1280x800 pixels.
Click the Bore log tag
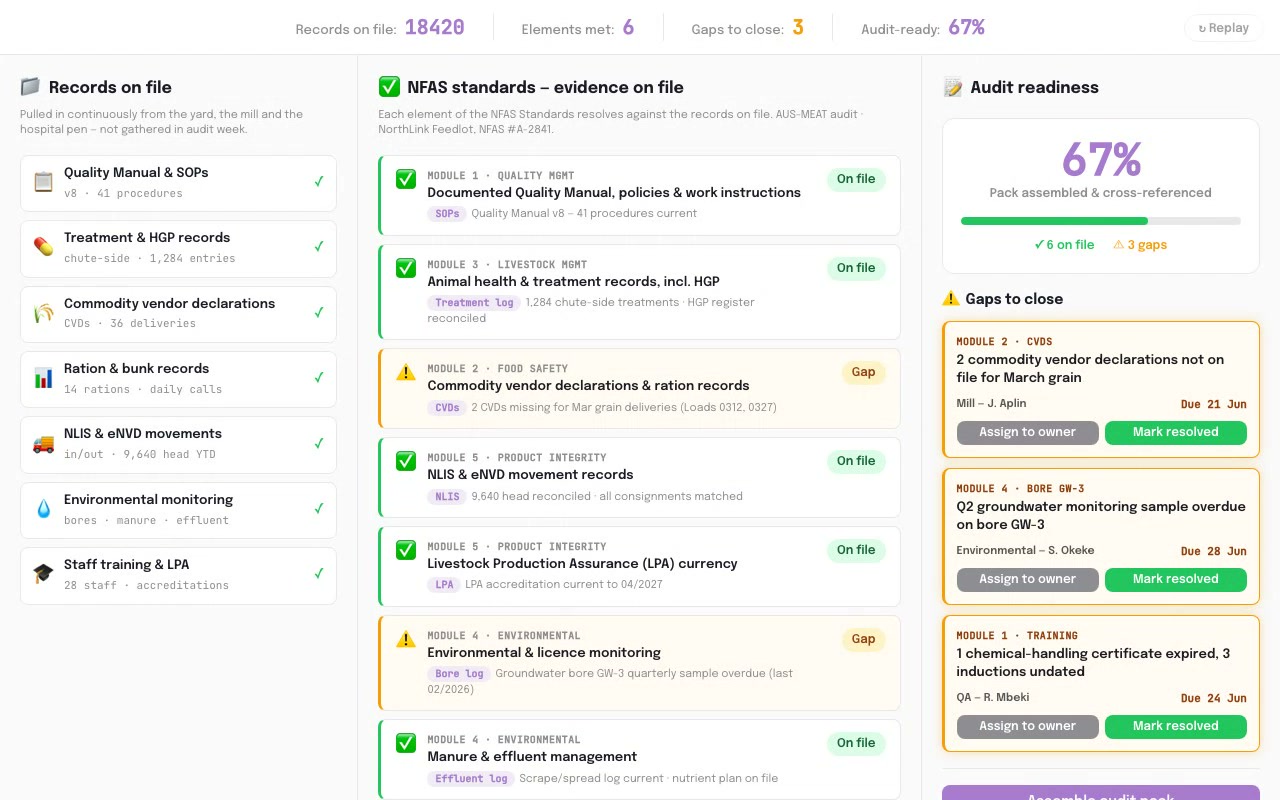(x=459, y=673)
